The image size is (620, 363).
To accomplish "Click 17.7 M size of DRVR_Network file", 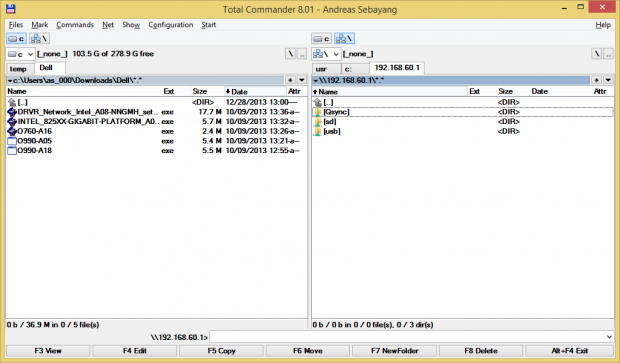I will (210, 112).
